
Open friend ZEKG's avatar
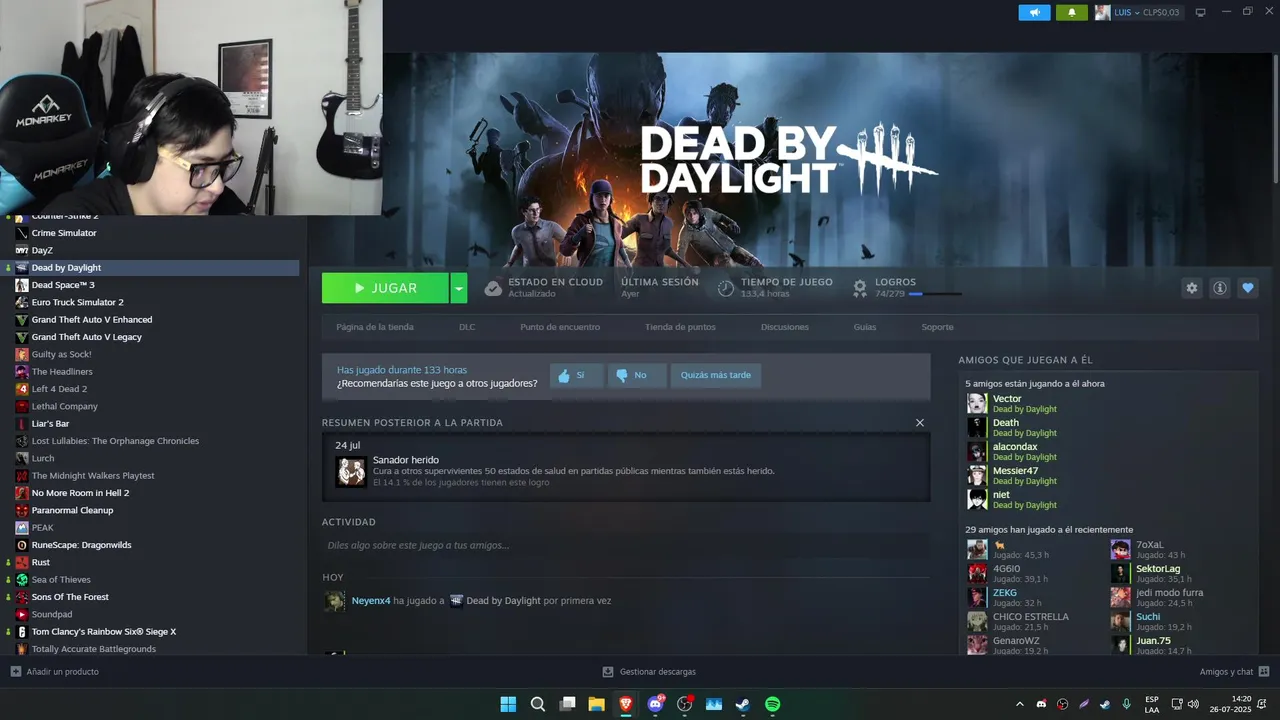point(977,597)
